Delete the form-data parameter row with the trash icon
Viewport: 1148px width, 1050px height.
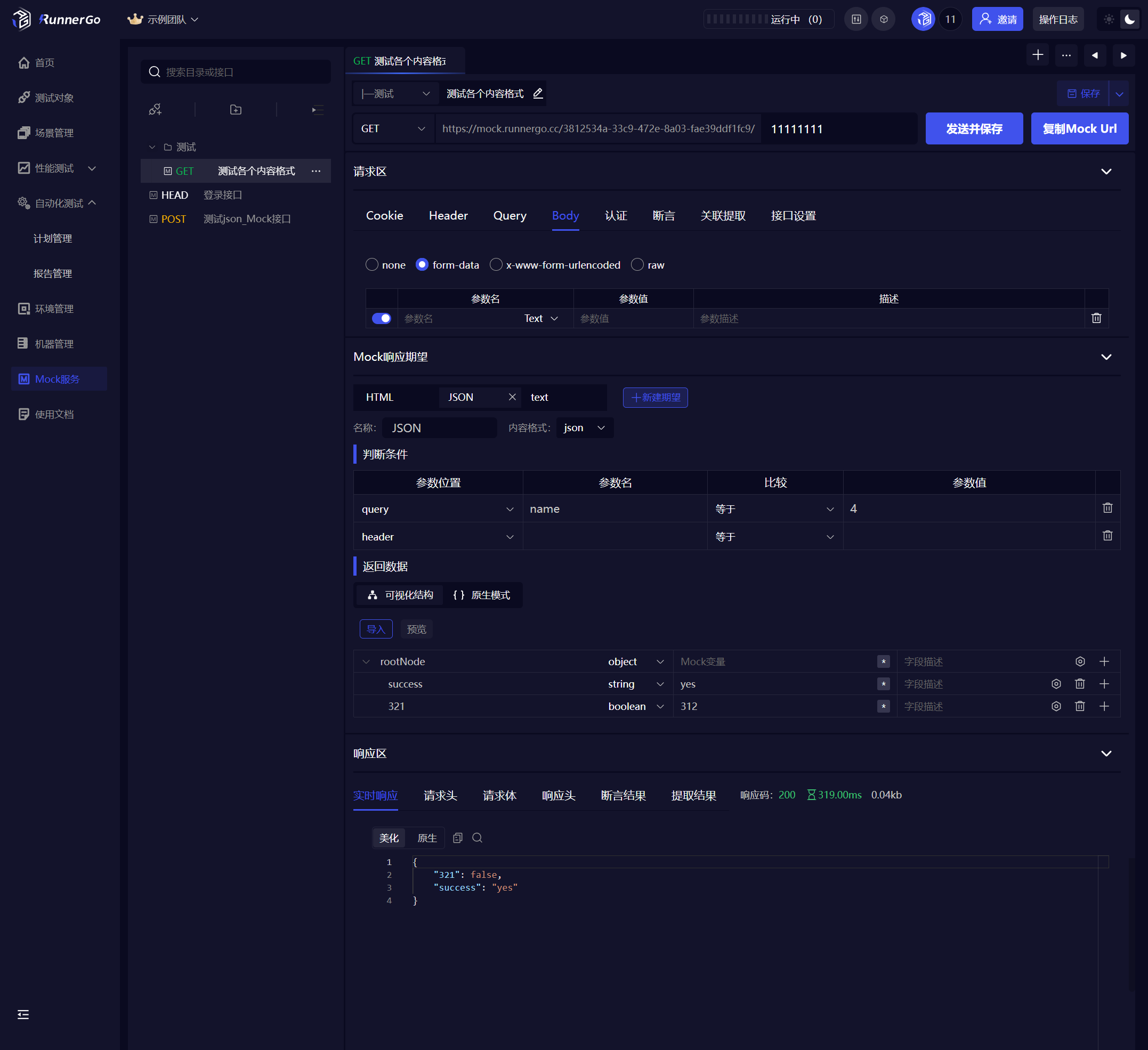pyautogui.click(x=1096, y=318)
